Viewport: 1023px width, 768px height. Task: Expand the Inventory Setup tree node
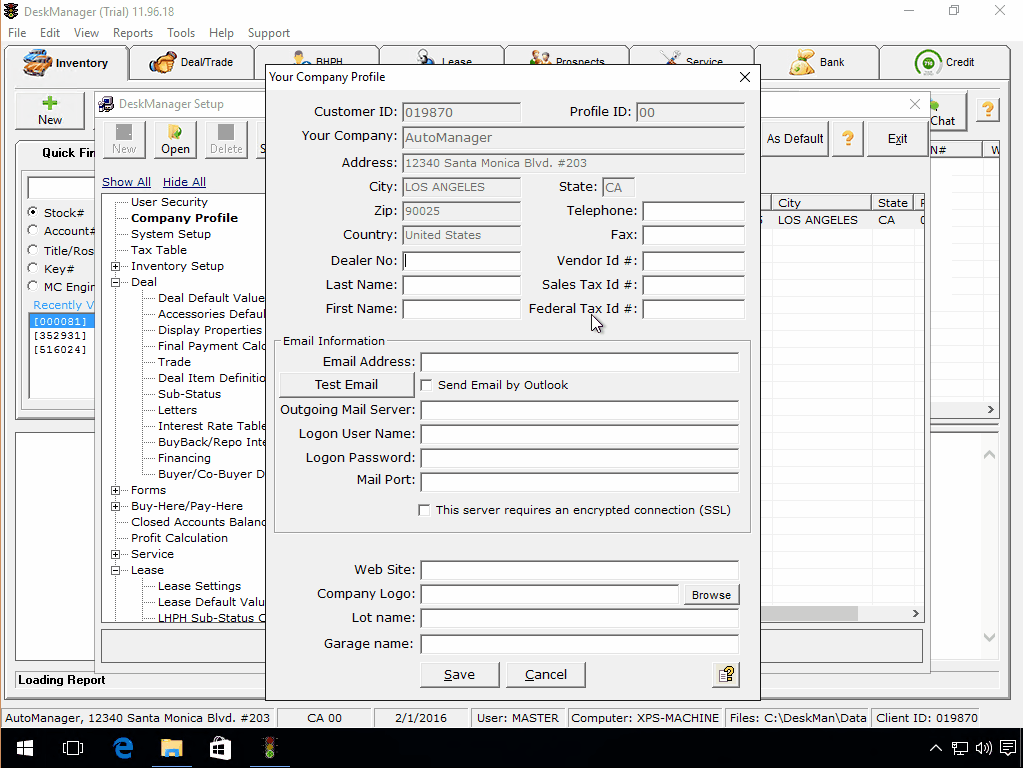tap(116, 266)
